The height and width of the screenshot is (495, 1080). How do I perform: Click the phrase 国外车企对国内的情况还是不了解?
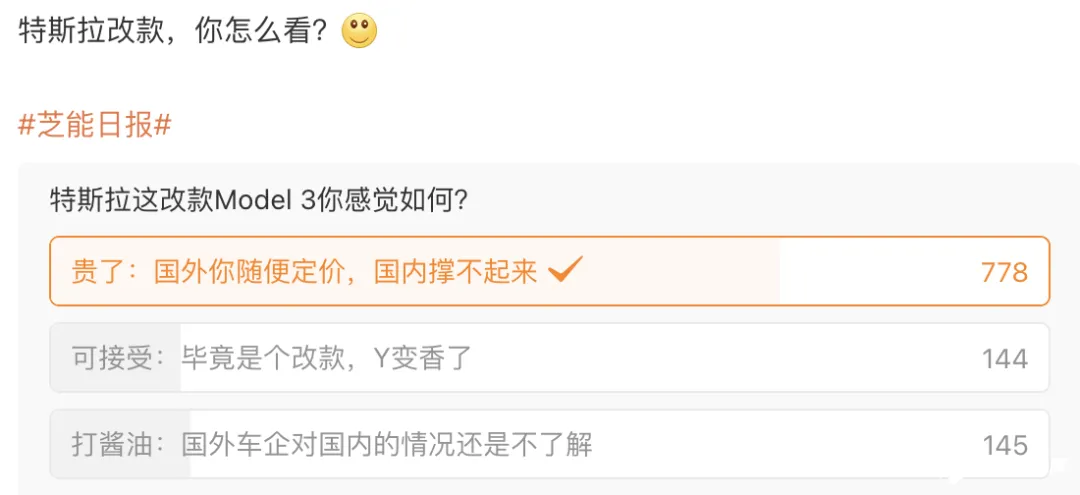pyautogui.click(x=387, y=445)
